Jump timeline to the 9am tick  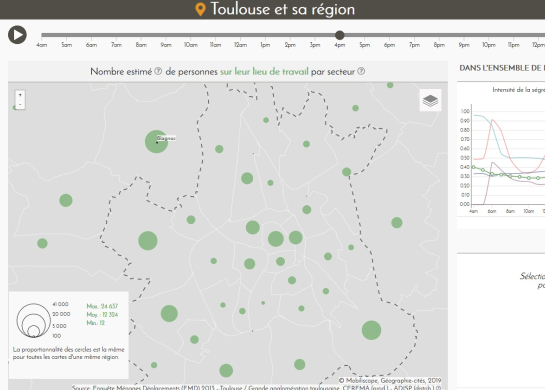point(166,45)
